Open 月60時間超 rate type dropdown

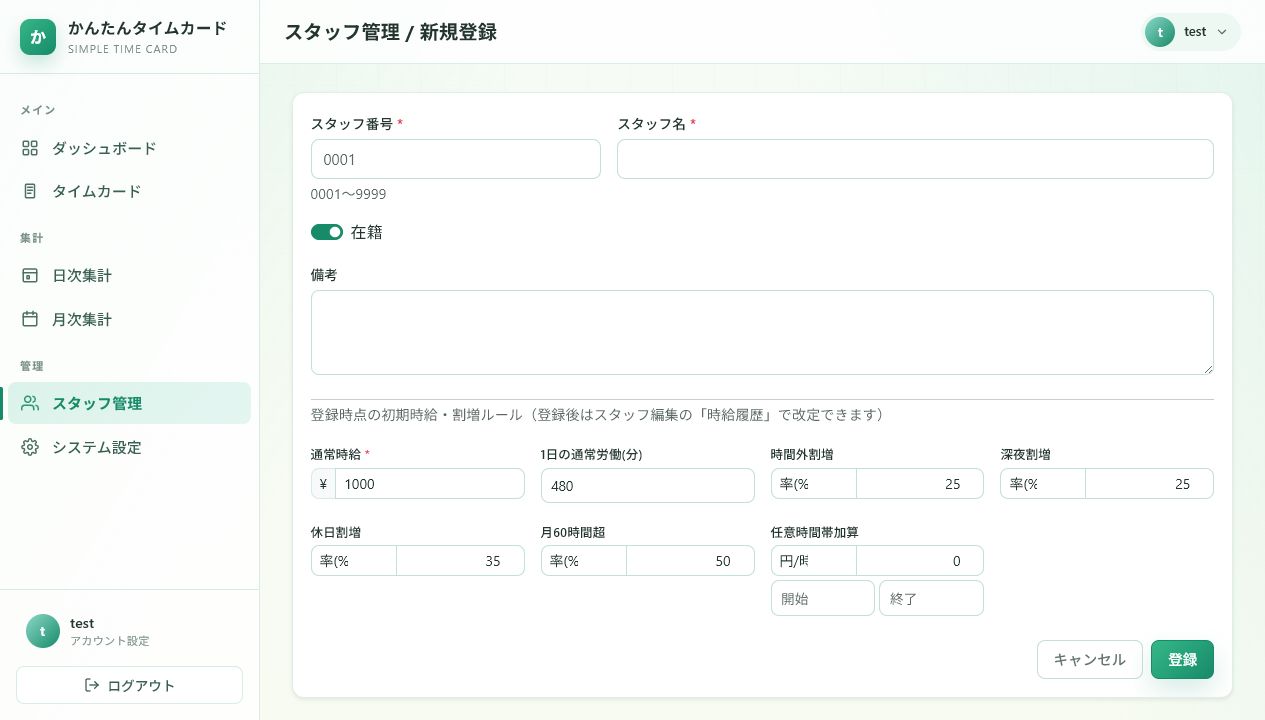pyautogui.click(x=584, y=561)
